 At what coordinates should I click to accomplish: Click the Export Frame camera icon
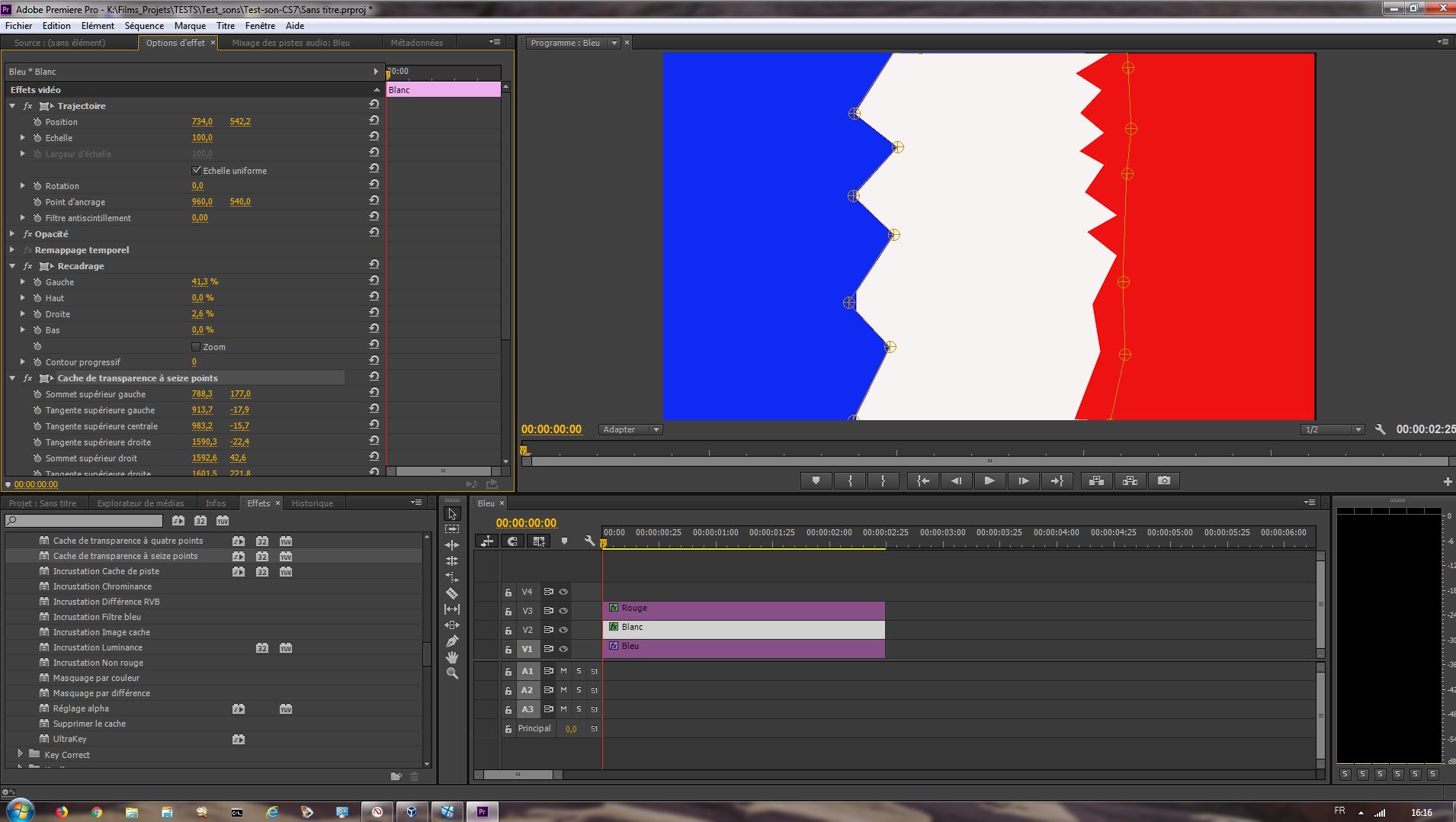pos(1163,481)
